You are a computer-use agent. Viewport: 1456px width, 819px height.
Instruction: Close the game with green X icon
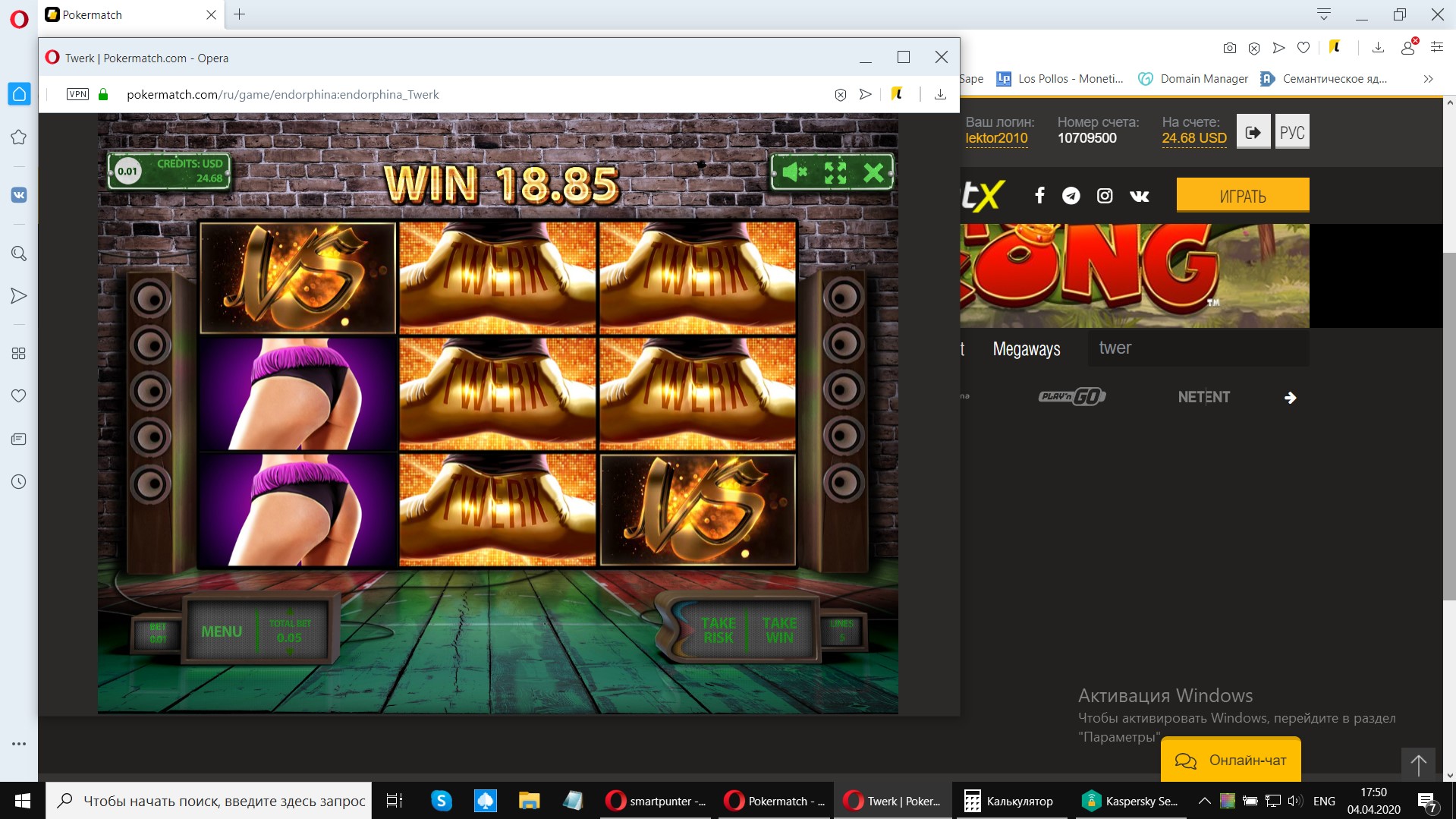pyautogui.click(x=873, y=173)
